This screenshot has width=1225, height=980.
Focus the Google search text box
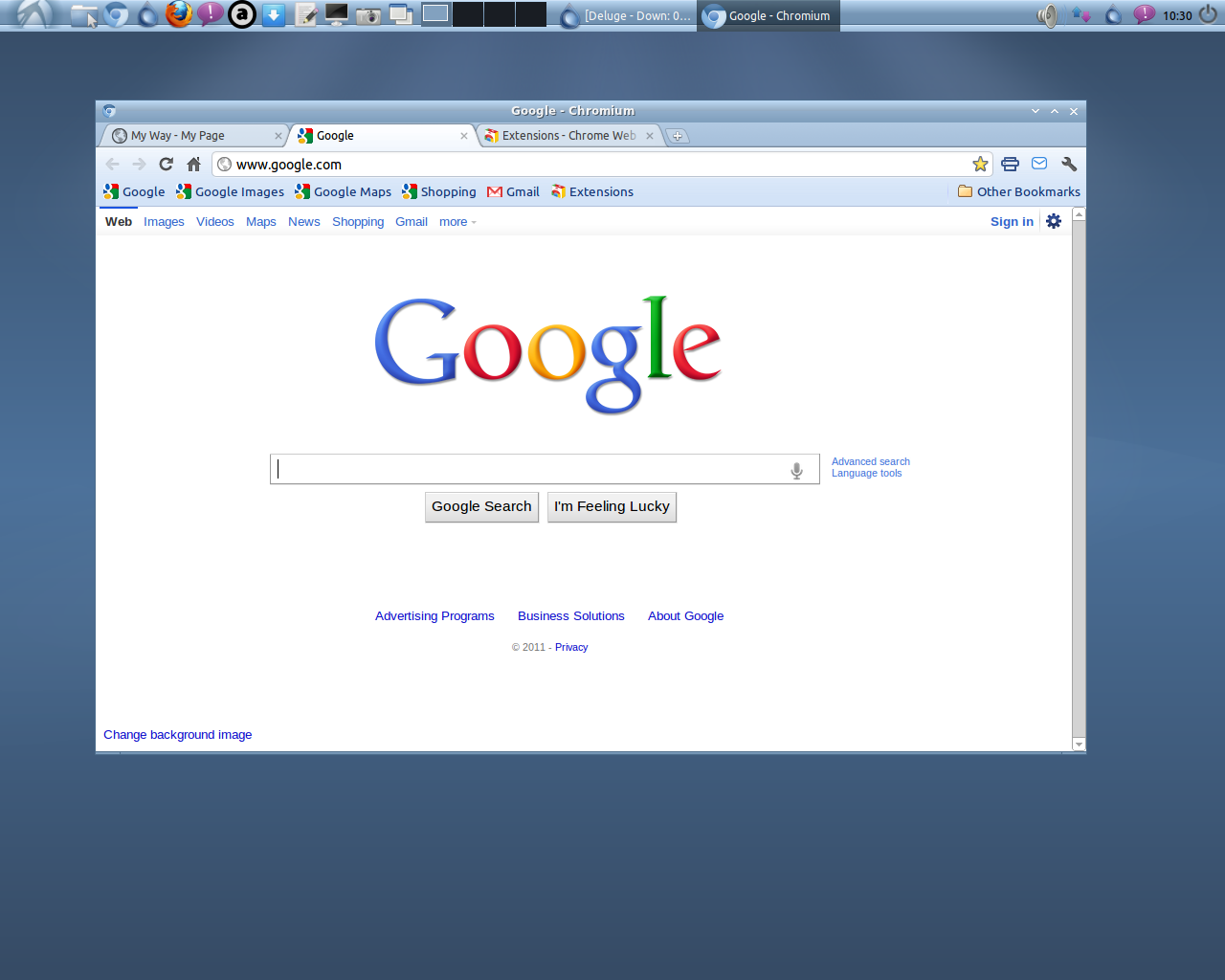[545, 469]
